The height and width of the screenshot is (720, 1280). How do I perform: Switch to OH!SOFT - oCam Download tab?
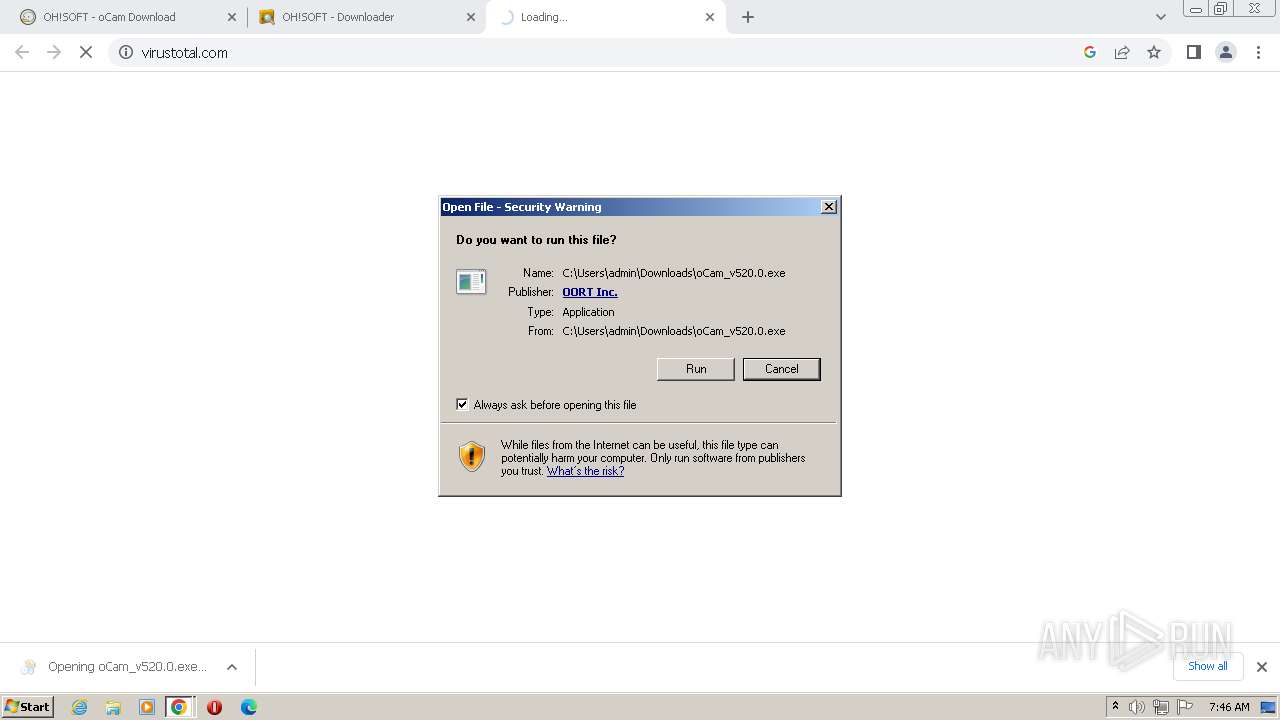[124, 17]
